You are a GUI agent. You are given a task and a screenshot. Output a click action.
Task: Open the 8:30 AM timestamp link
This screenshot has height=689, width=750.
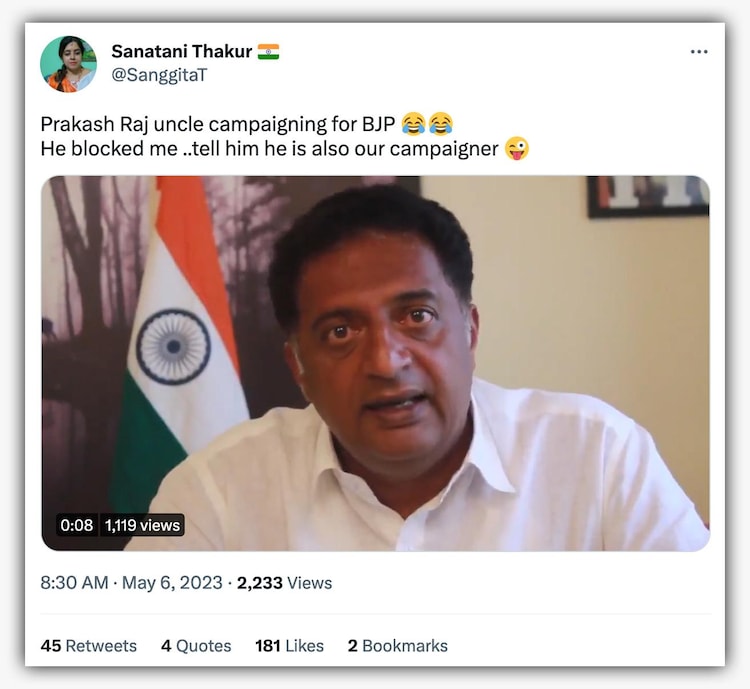click(x=74, y=583)
